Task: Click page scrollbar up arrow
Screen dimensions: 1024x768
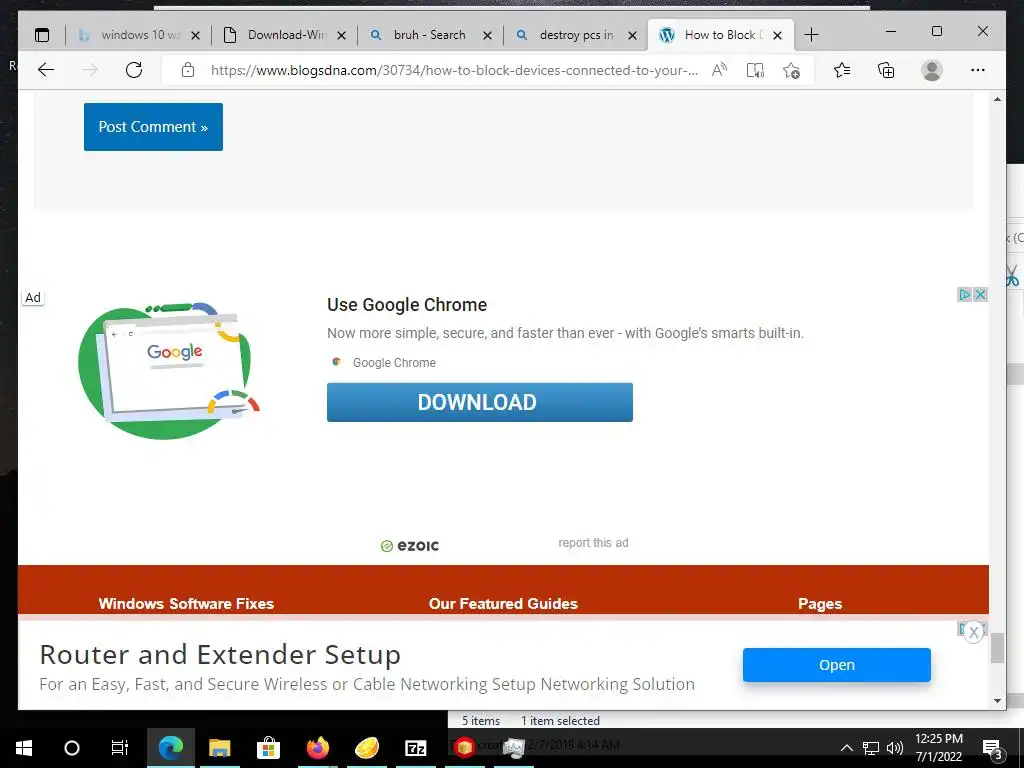Action: [997, 99]
